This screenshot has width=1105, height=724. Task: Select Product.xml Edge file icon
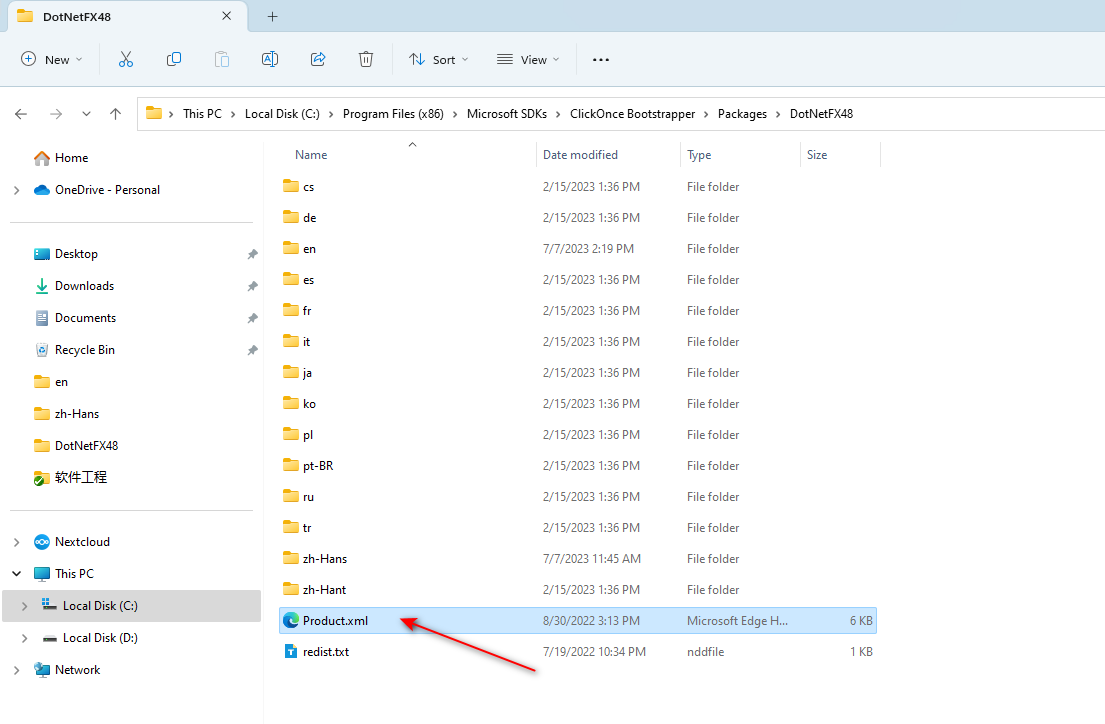click(x=290, y=620)
